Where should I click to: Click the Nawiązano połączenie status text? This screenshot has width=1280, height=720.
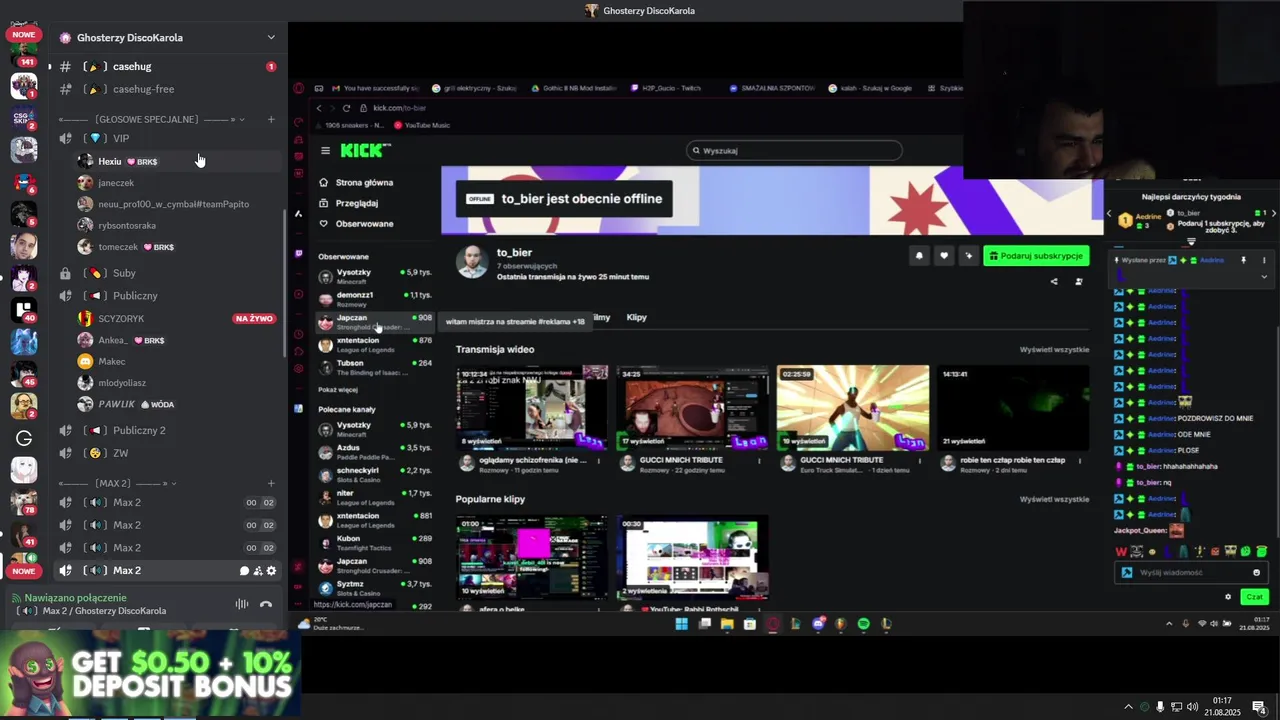[76, 598]
